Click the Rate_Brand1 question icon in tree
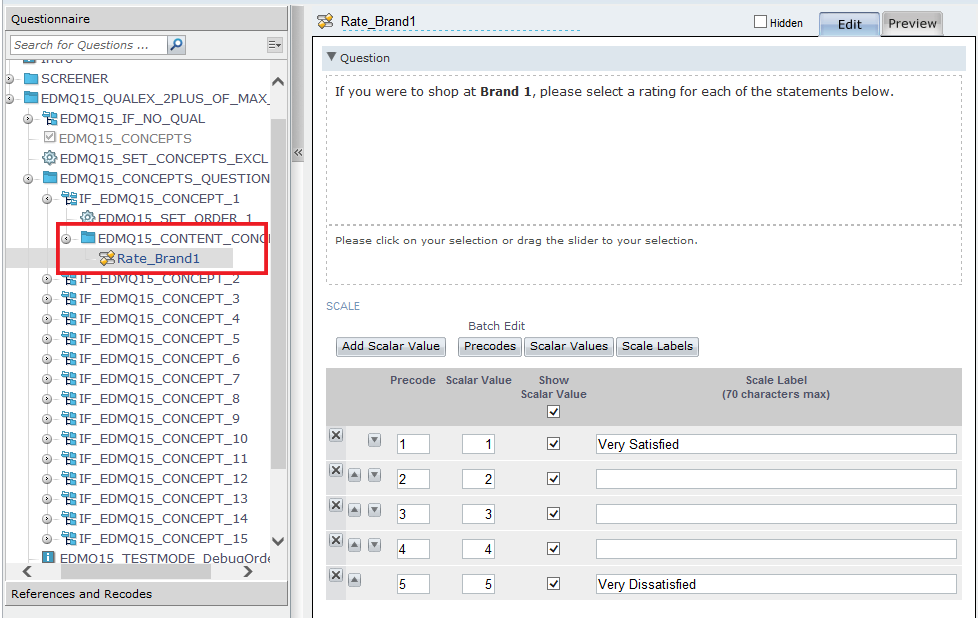The image size is (978, 618). (x=107, y=258)
